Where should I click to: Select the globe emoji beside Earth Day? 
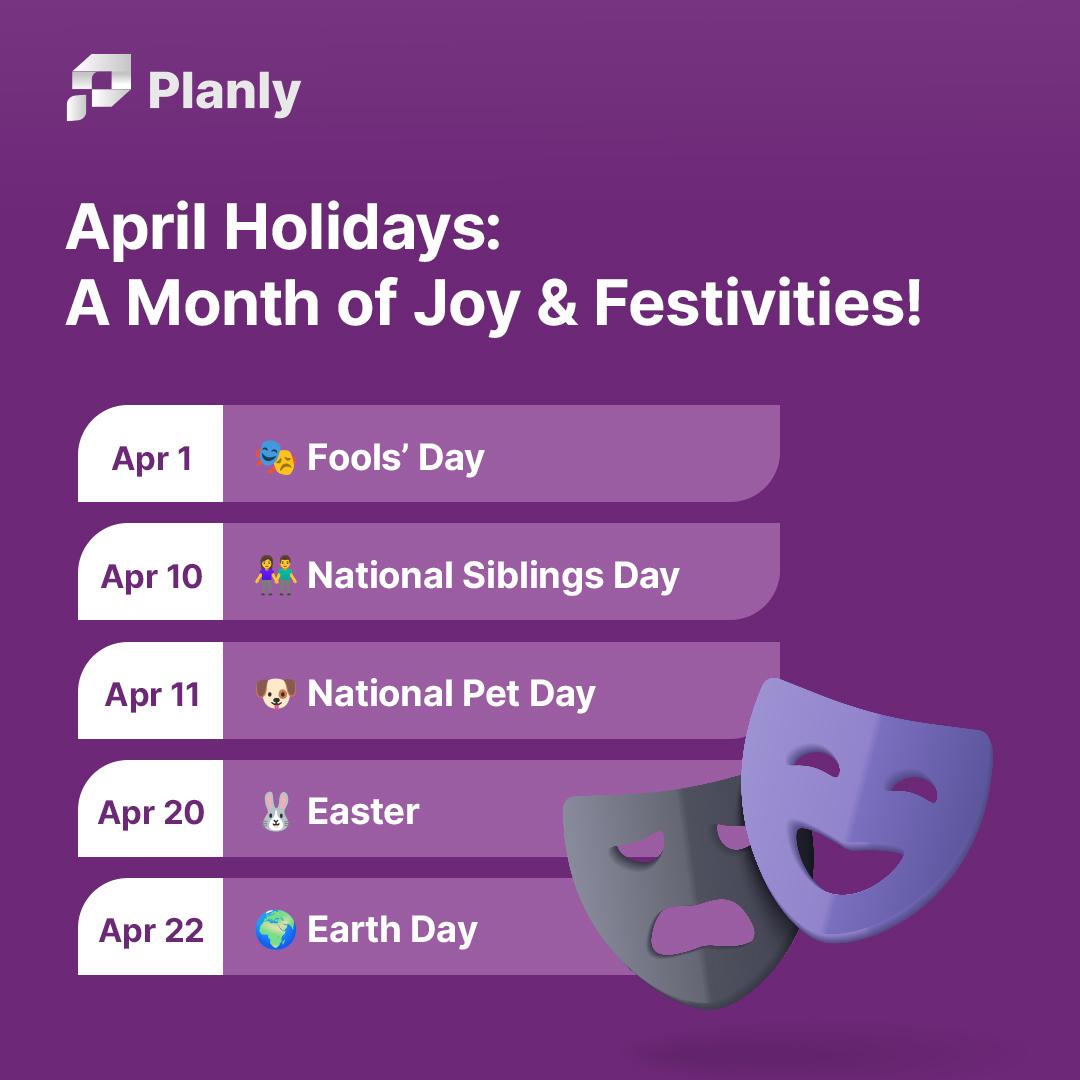coord(276,929)
